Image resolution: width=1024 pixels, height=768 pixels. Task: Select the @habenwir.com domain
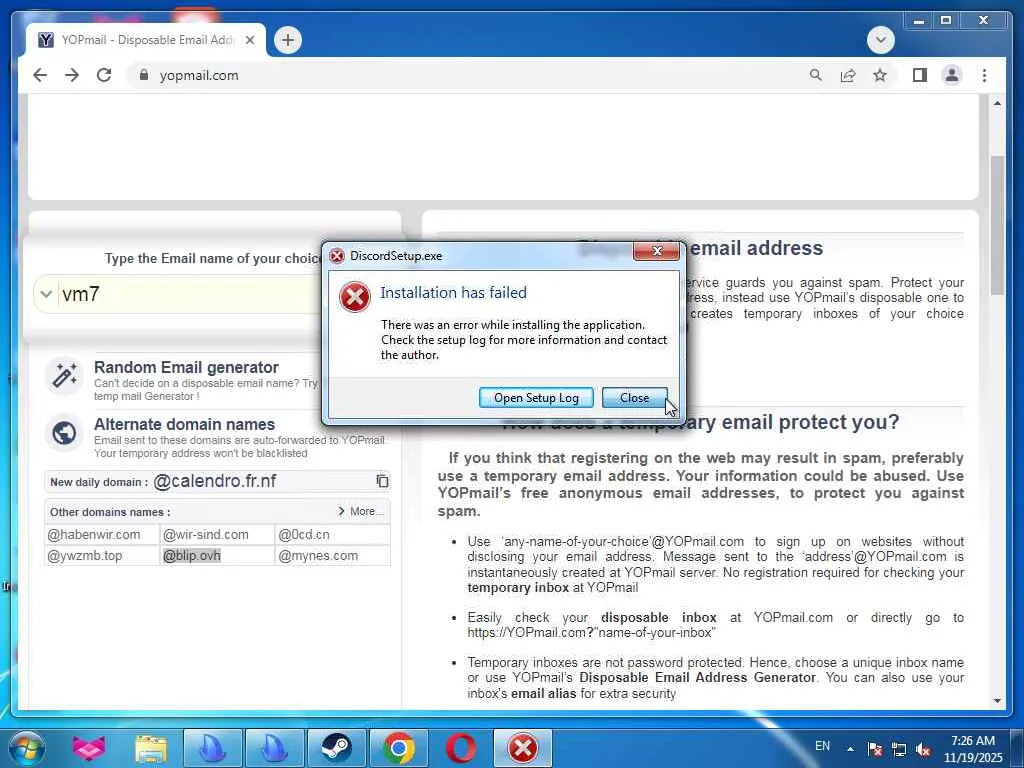click(x=94, y=534)
